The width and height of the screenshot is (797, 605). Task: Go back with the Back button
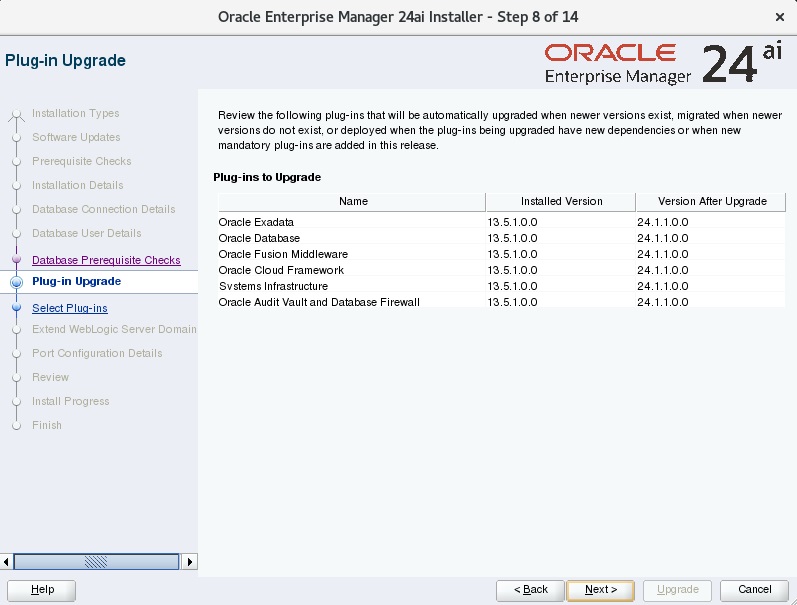coord(530,590)
